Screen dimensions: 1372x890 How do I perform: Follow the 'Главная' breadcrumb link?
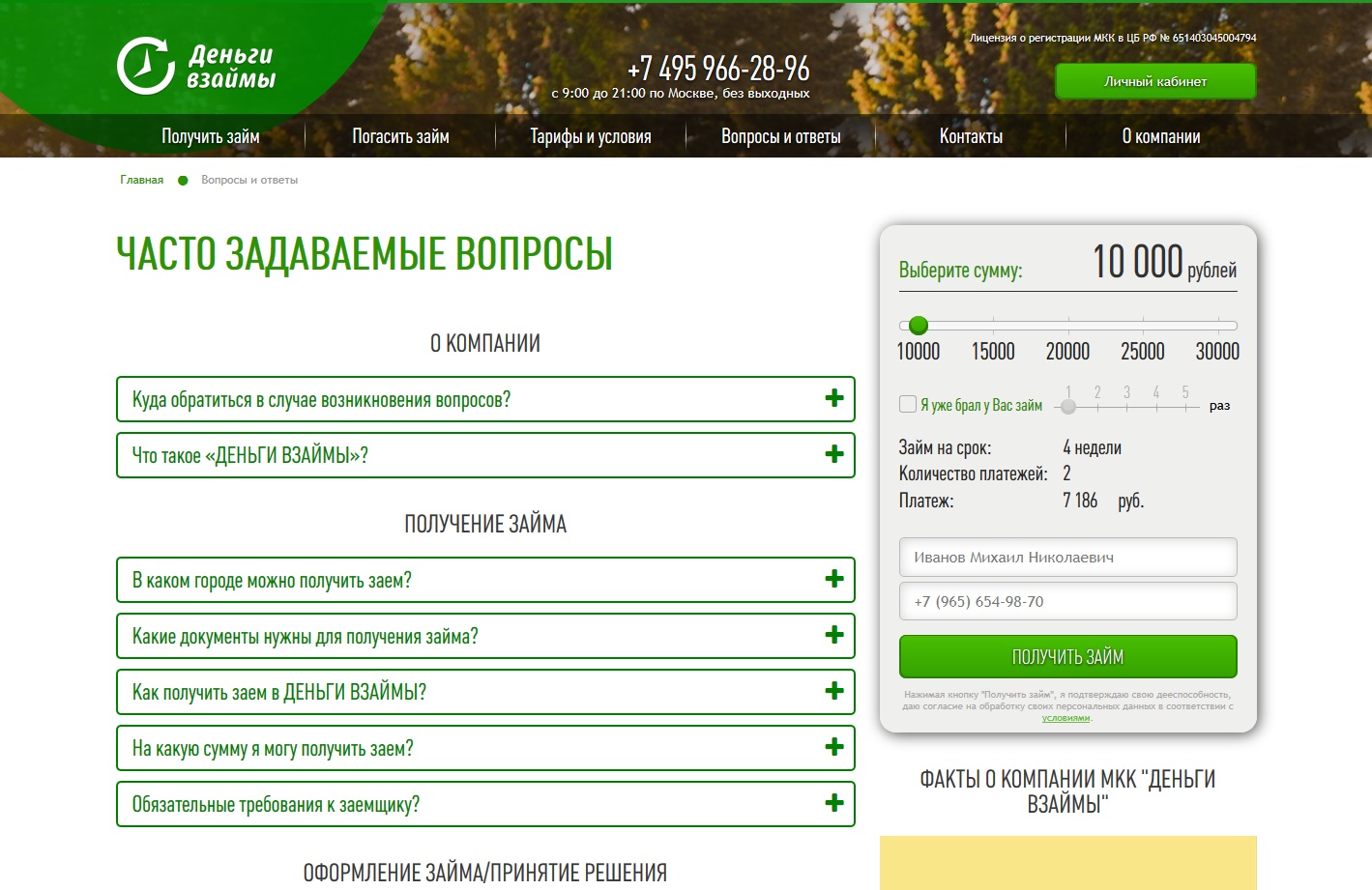point(142,180)
